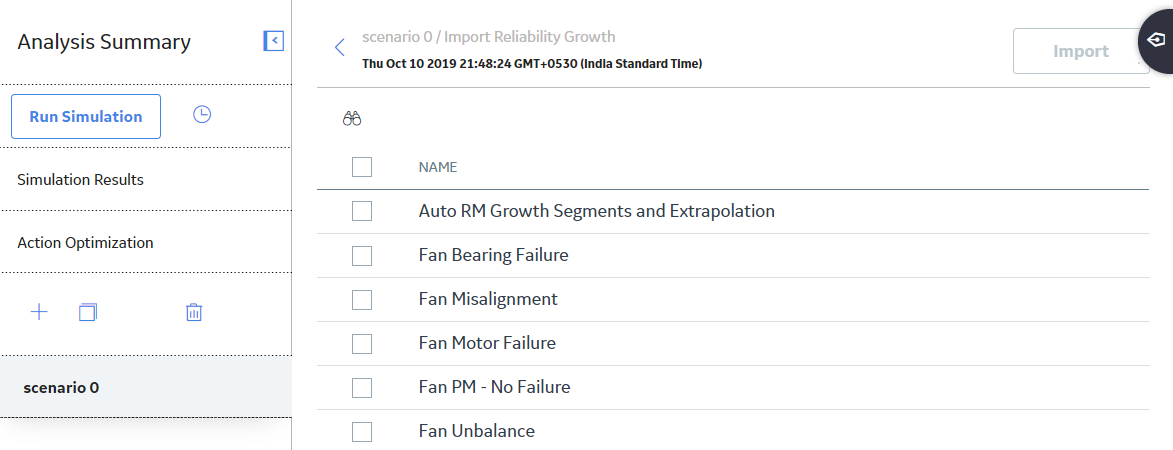Collapse the Analysis Summary panel
Image resolution: width=1173 pixels, height=450 pixels.
pos(274,41)
